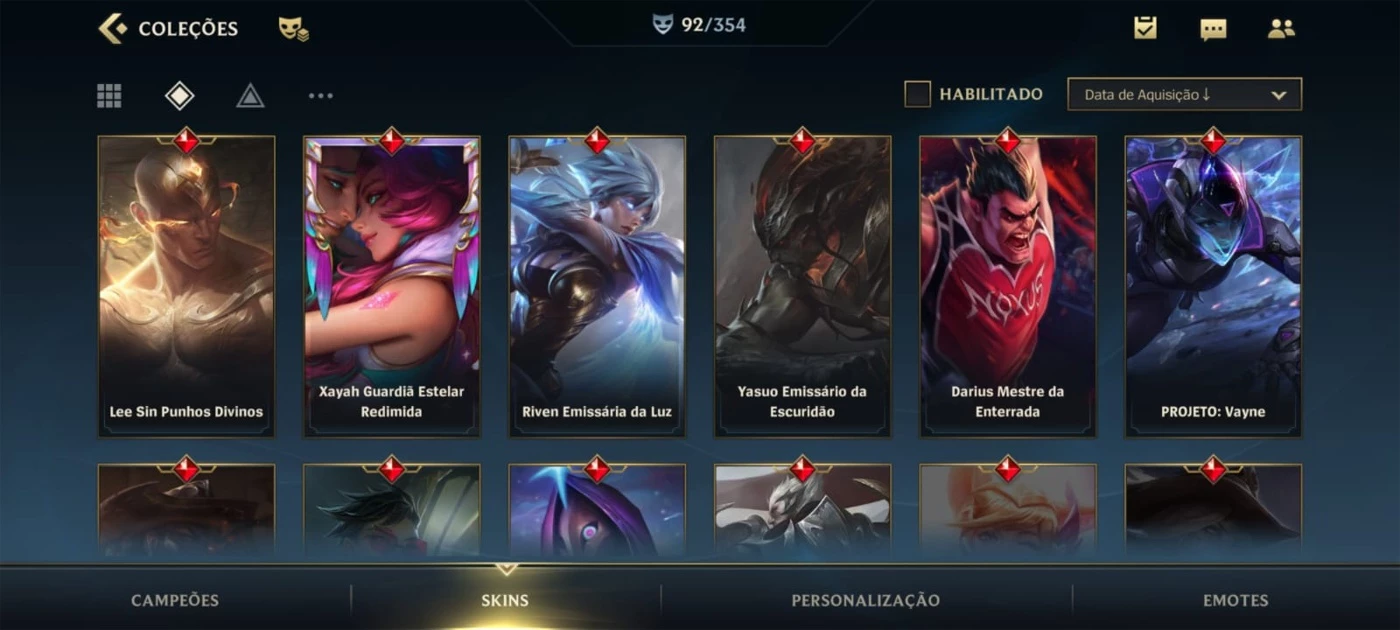Expand sort options via dropdown chevron

pos(1278,95)
